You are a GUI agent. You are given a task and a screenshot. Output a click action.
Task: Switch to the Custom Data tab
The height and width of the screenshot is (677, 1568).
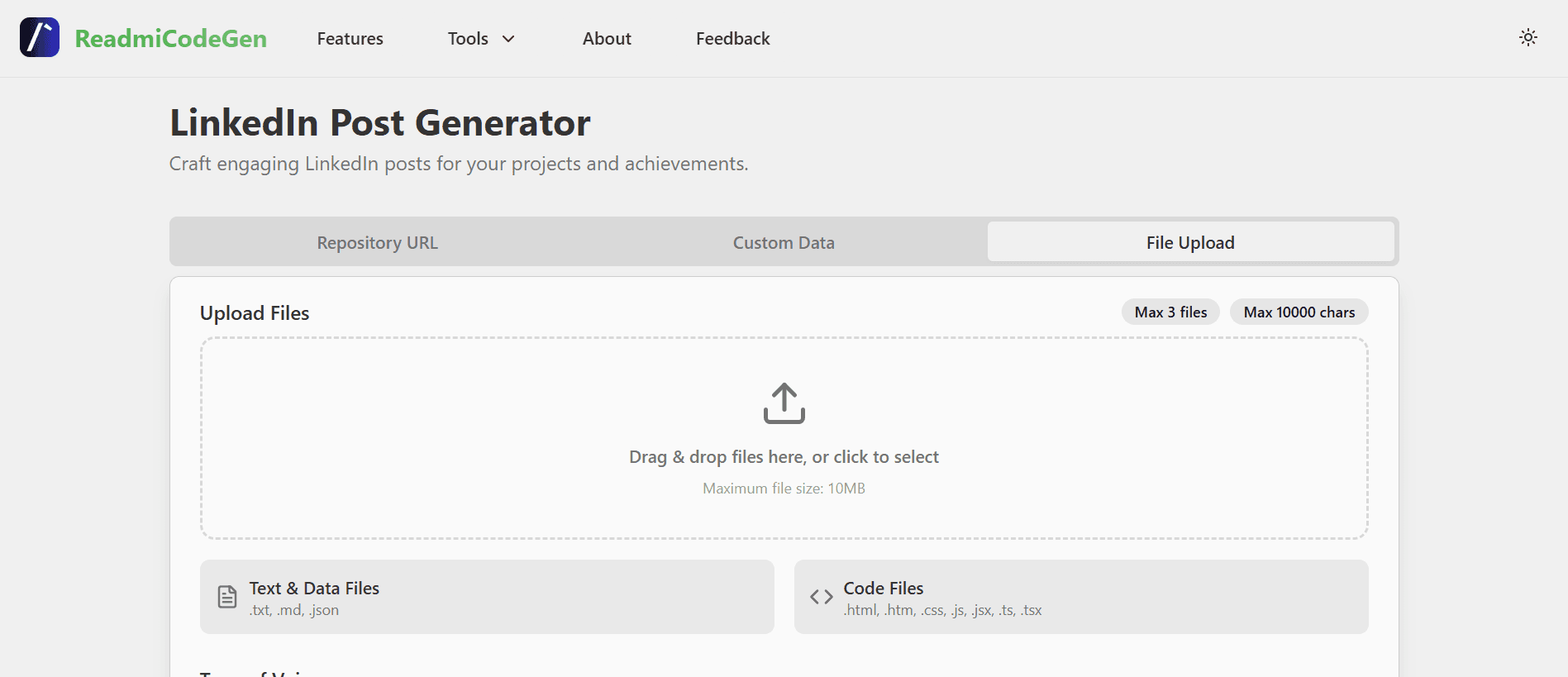point(784,242)
